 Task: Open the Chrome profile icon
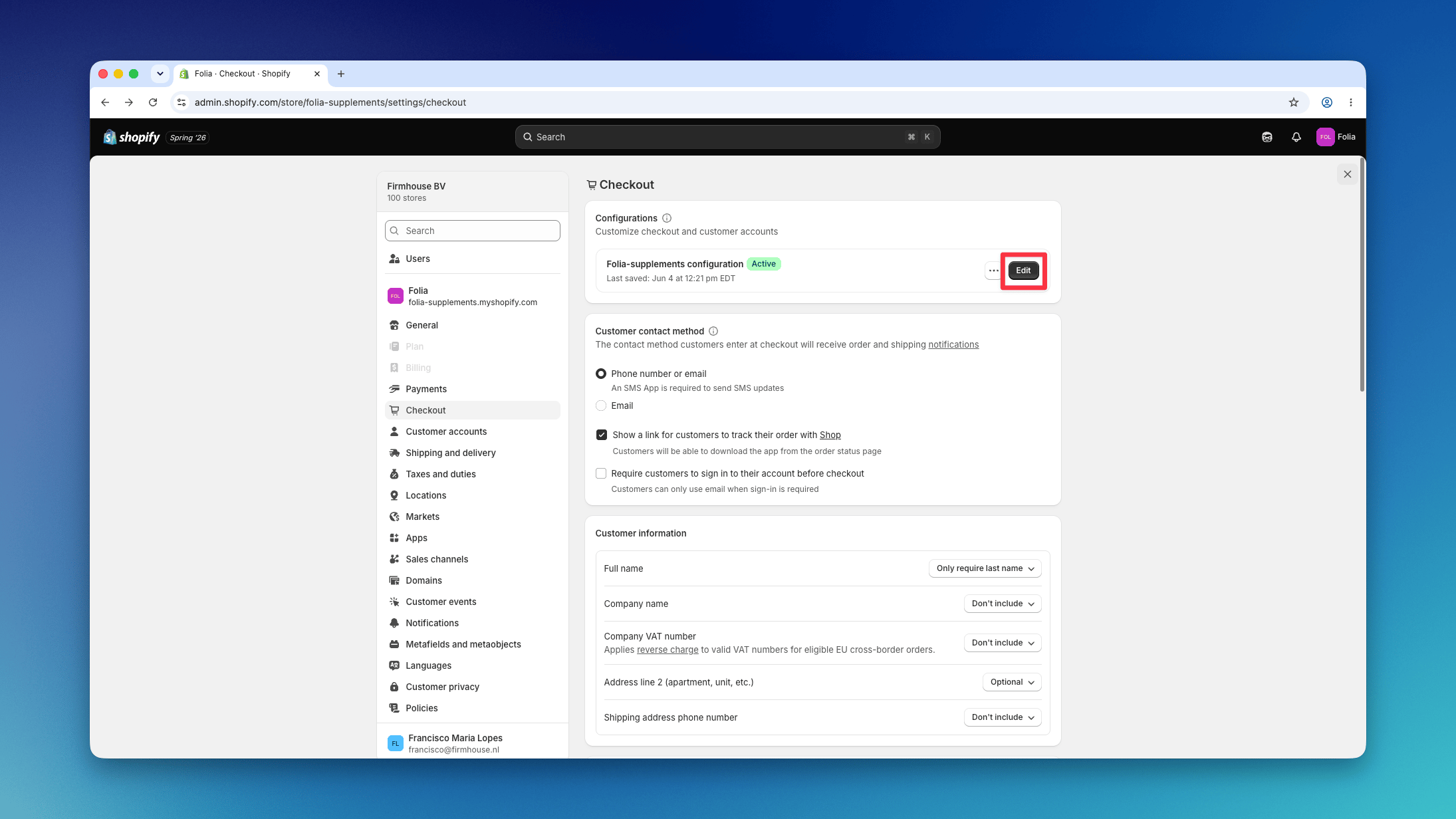(1326, 102)
